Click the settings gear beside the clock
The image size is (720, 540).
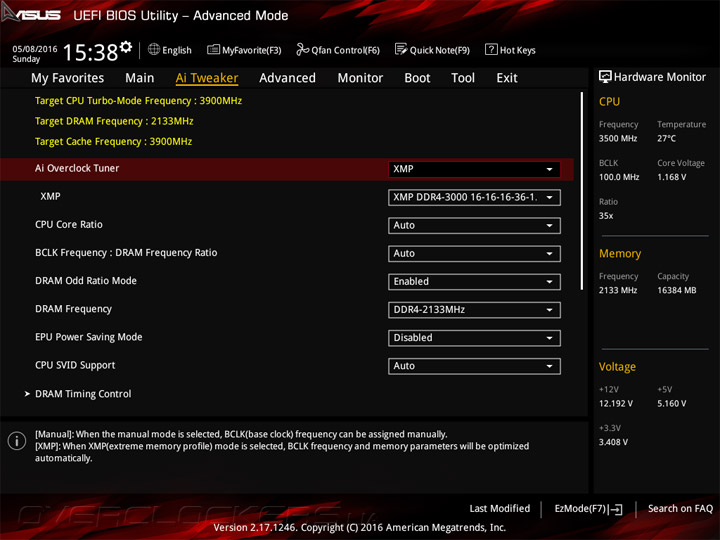126,46
